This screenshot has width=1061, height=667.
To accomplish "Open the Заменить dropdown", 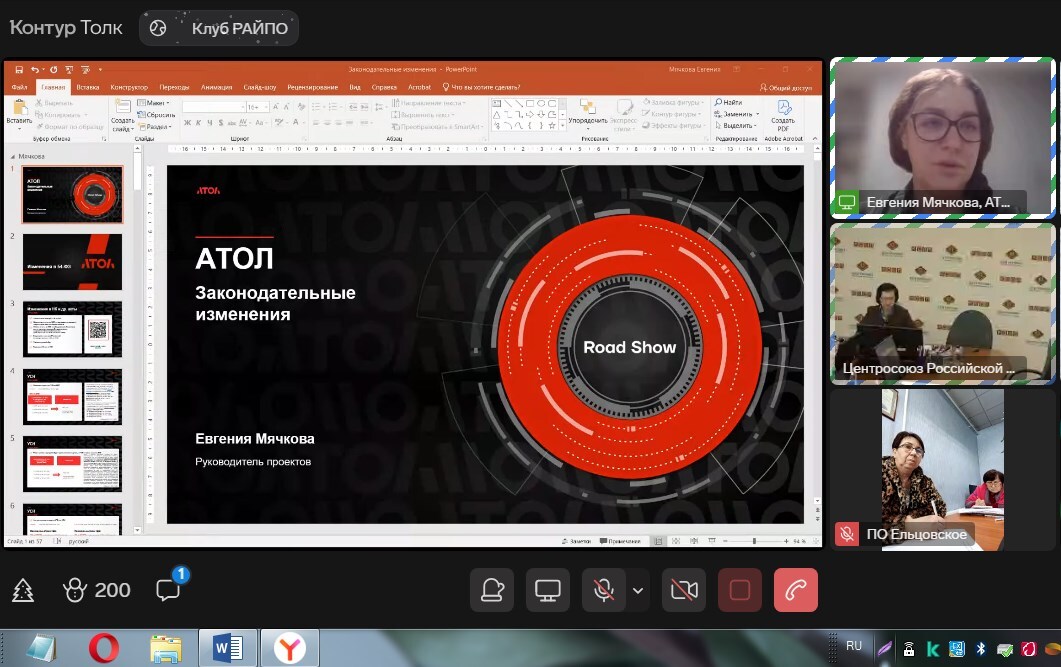I will (737, 114).
